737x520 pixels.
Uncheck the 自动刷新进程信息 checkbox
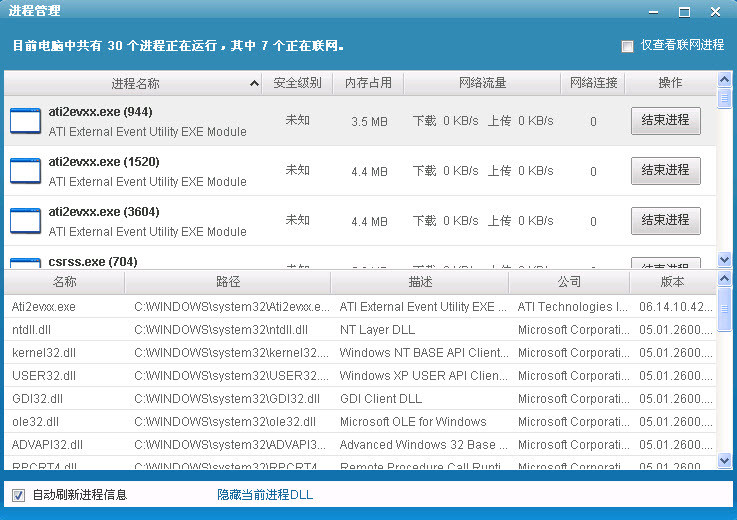pos(18,495)
